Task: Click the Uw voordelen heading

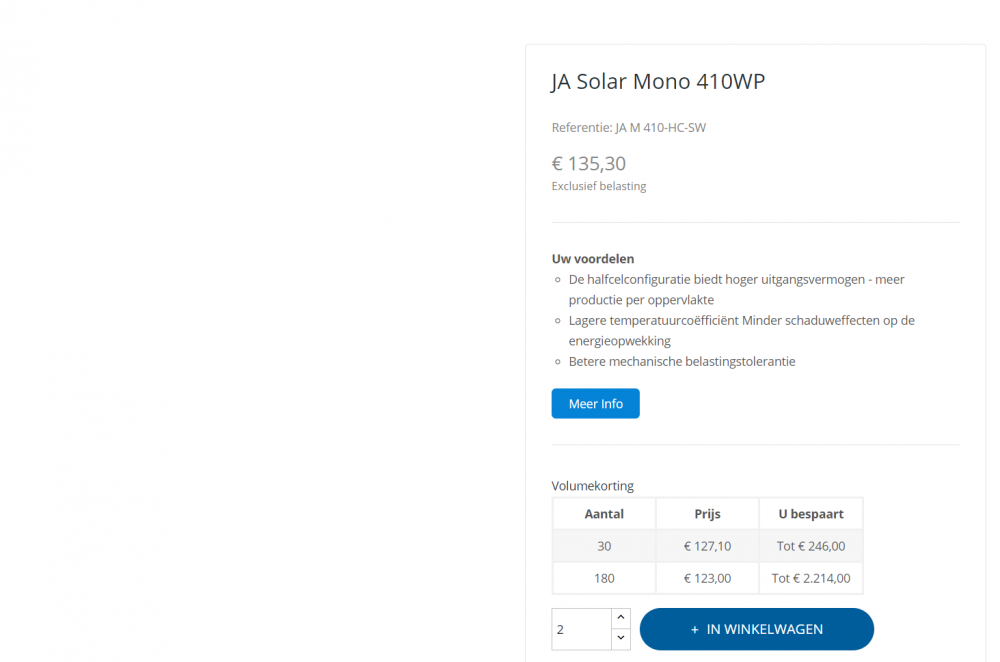Action: [x=593, y=258]
